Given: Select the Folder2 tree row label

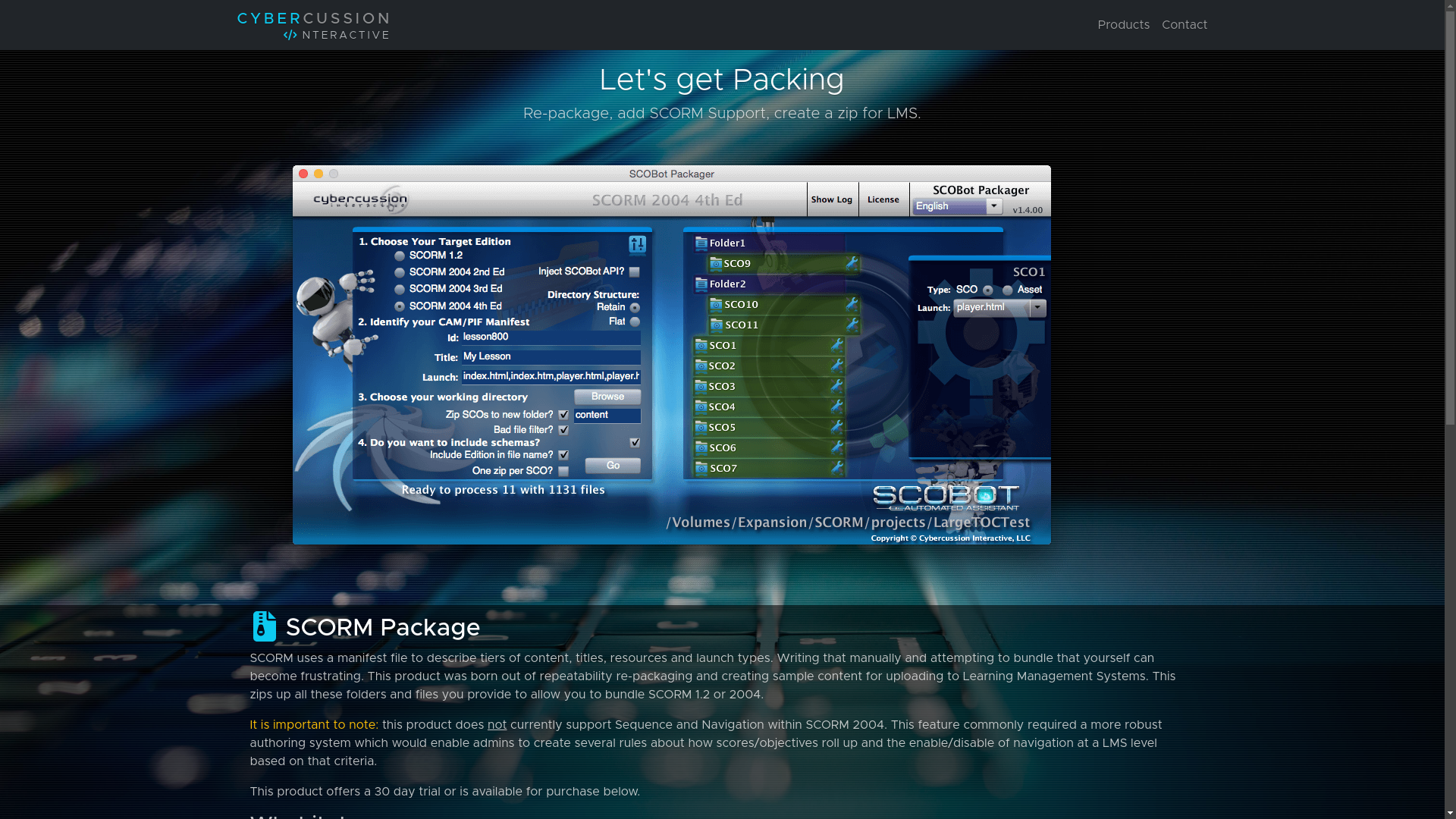Looking at the screenshot, I should pyautogui.click(x=727, y=284).
